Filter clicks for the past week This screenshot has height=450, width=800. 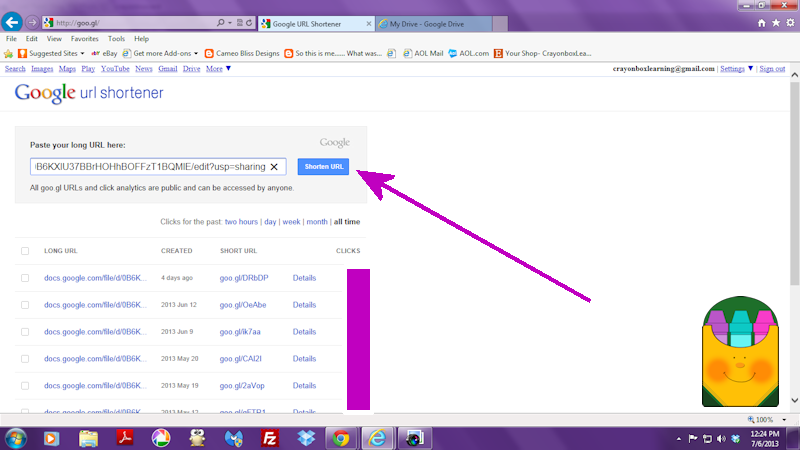point(291,222)
